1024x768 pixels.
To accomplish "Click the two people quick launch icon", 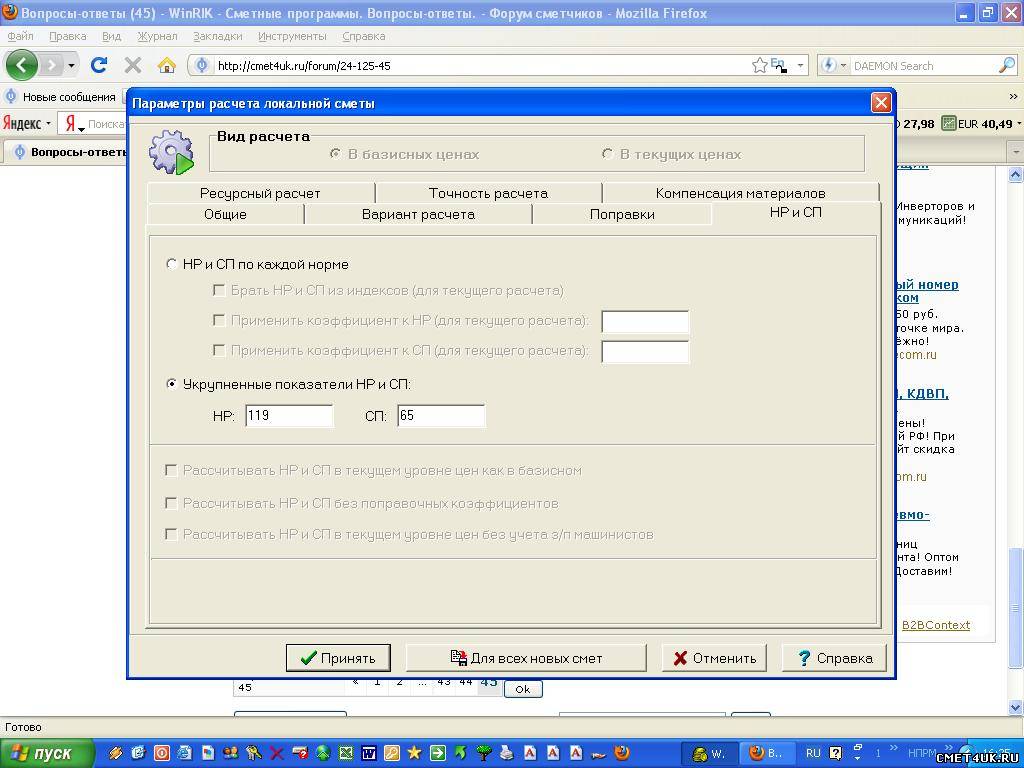I will pyautogui.click(x=231, y=753).
